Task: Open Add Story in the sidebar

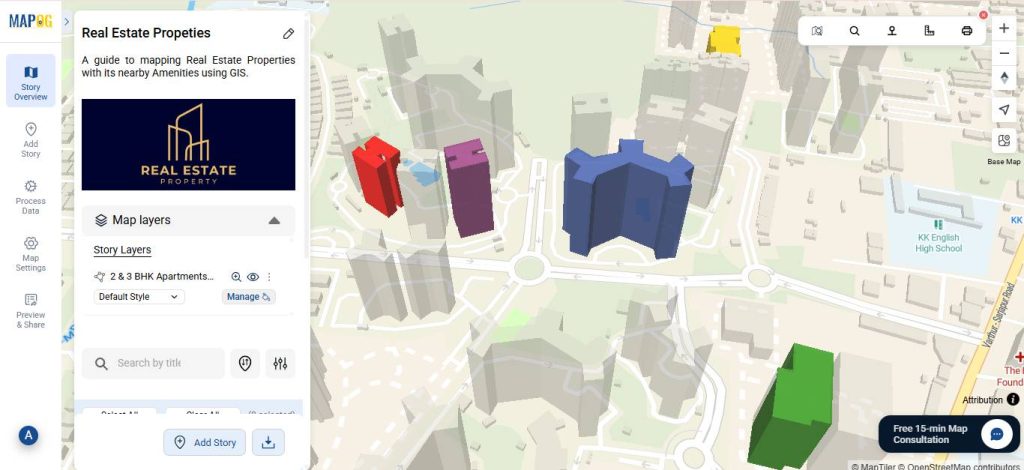Action: click(x=31, y=140)
